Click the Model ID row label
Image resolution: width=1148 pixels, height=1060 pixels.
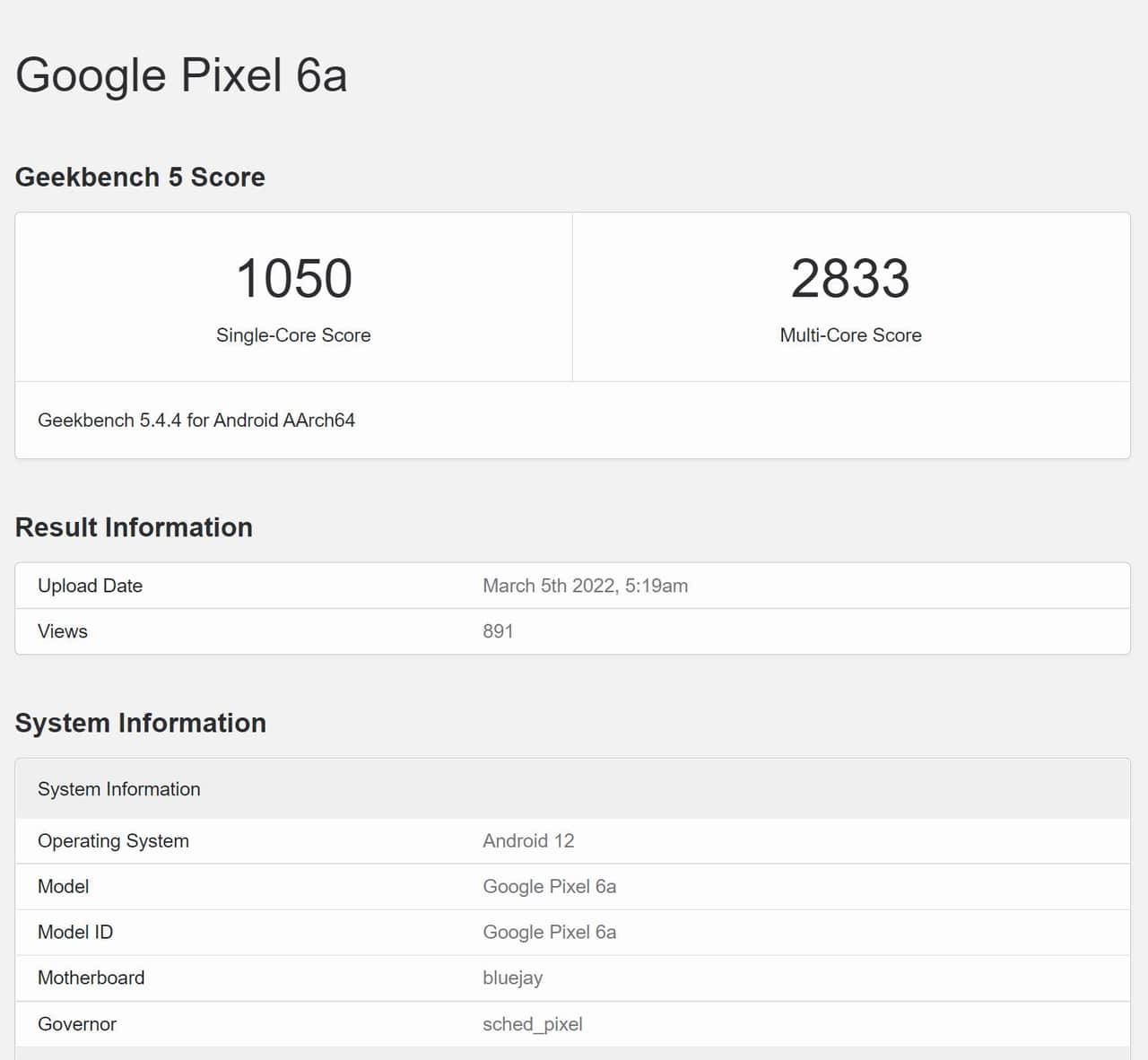coord(75,933)
